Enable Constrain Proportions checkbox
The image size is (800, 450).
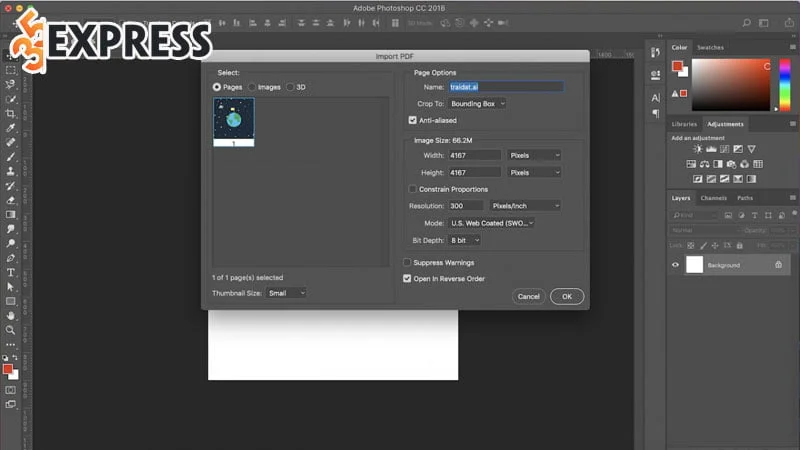412,189
